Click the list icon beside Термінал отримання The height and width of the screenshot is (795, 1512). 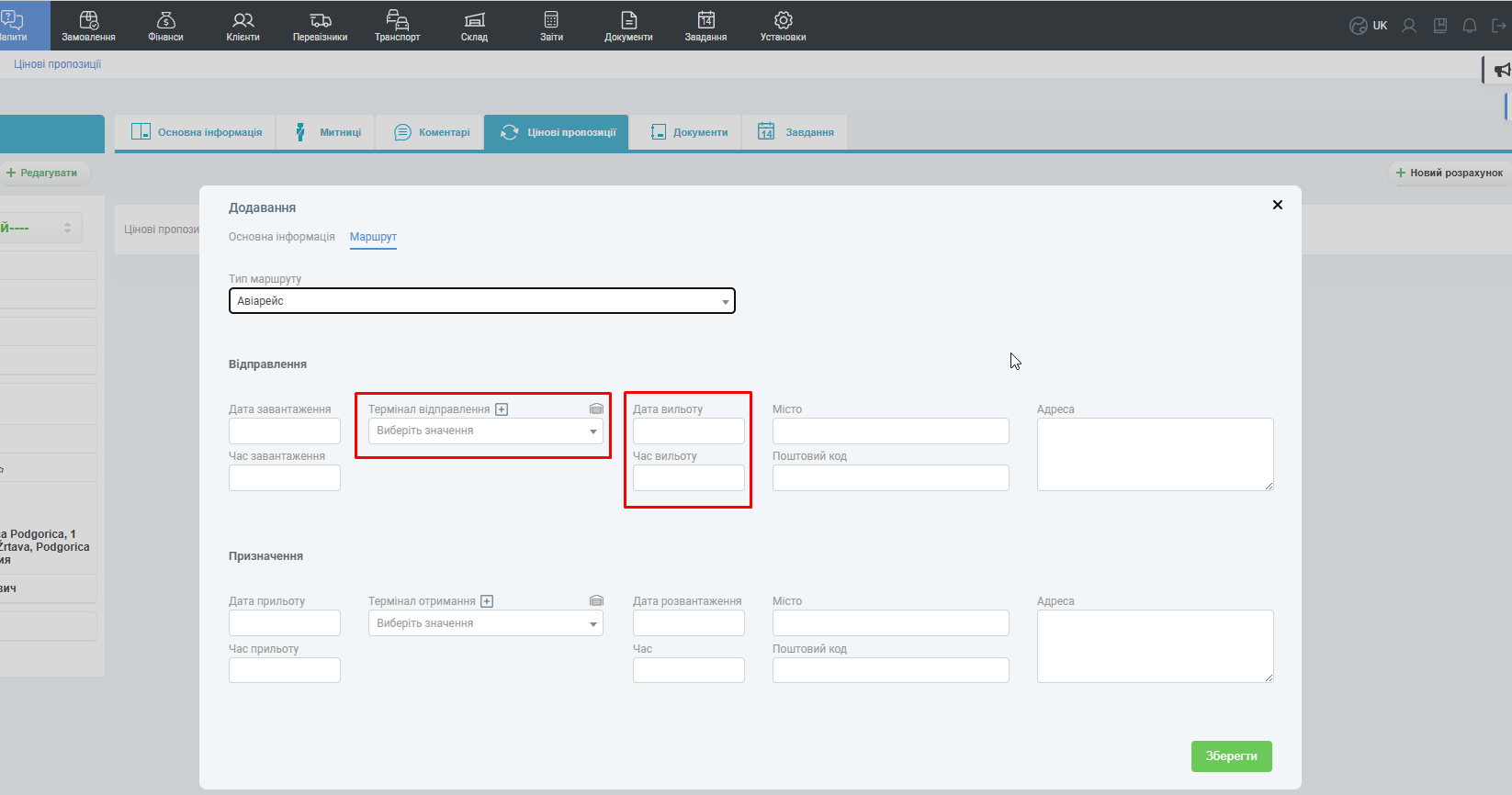point(596,601)
